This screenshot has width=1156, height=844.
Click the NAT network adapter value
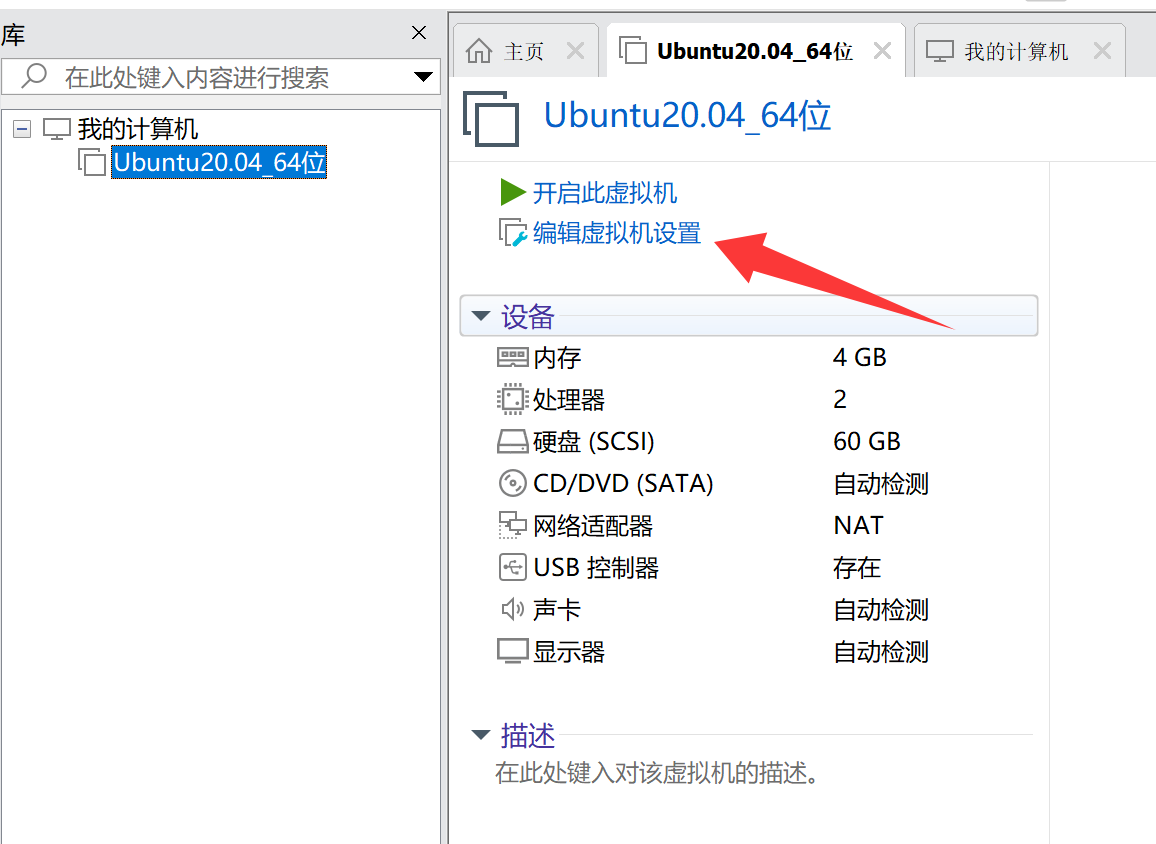pyautogui.click(x=858, y=526)
